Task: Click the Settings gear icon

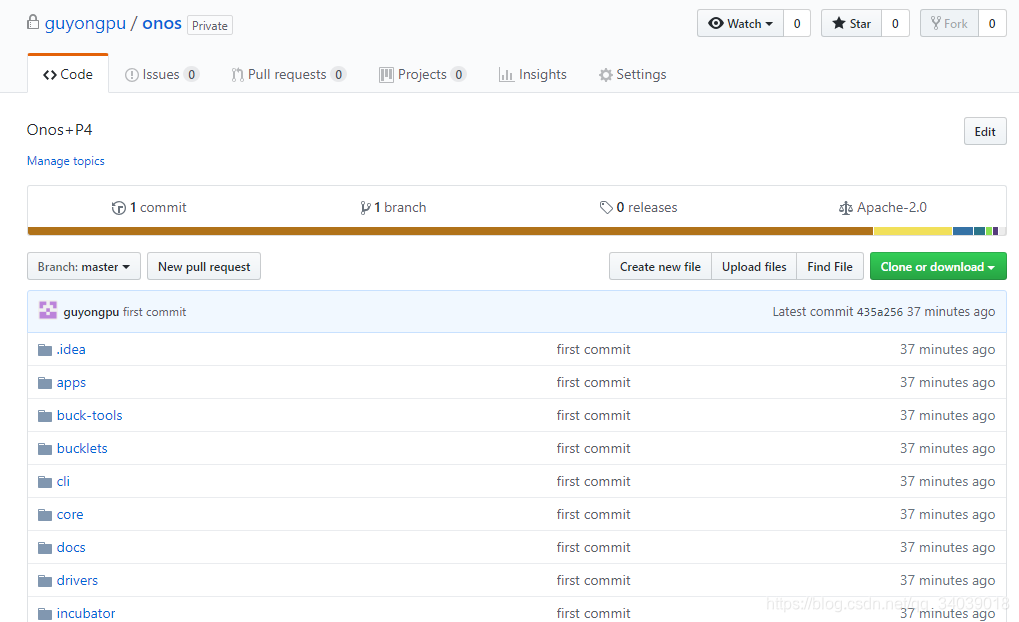Action: (x=606, y=75)
